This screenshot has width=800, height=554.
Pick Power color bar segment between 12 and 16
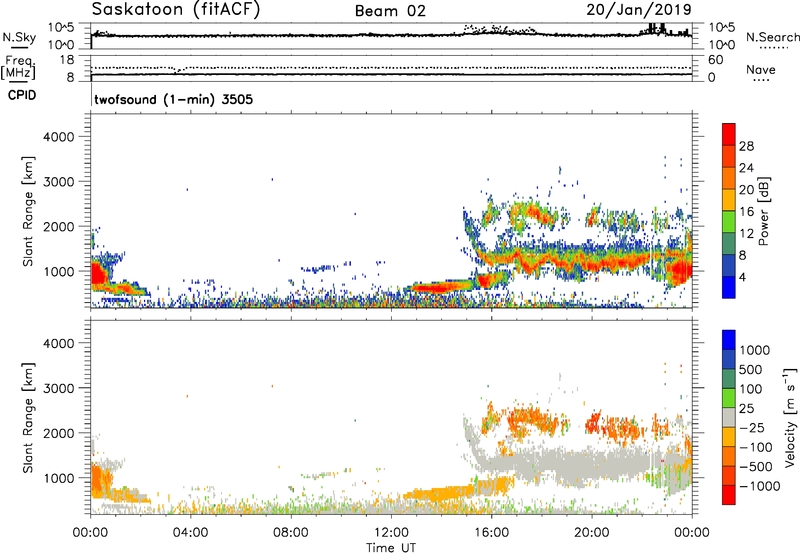(x=729, y=222)
